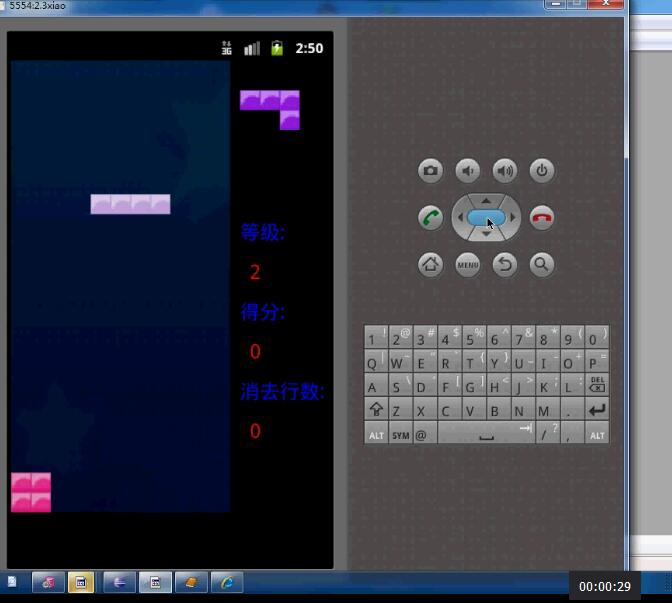Click the signal strength bars icon
The width and height of the screenshot is (672, 603).
point(252,48)
